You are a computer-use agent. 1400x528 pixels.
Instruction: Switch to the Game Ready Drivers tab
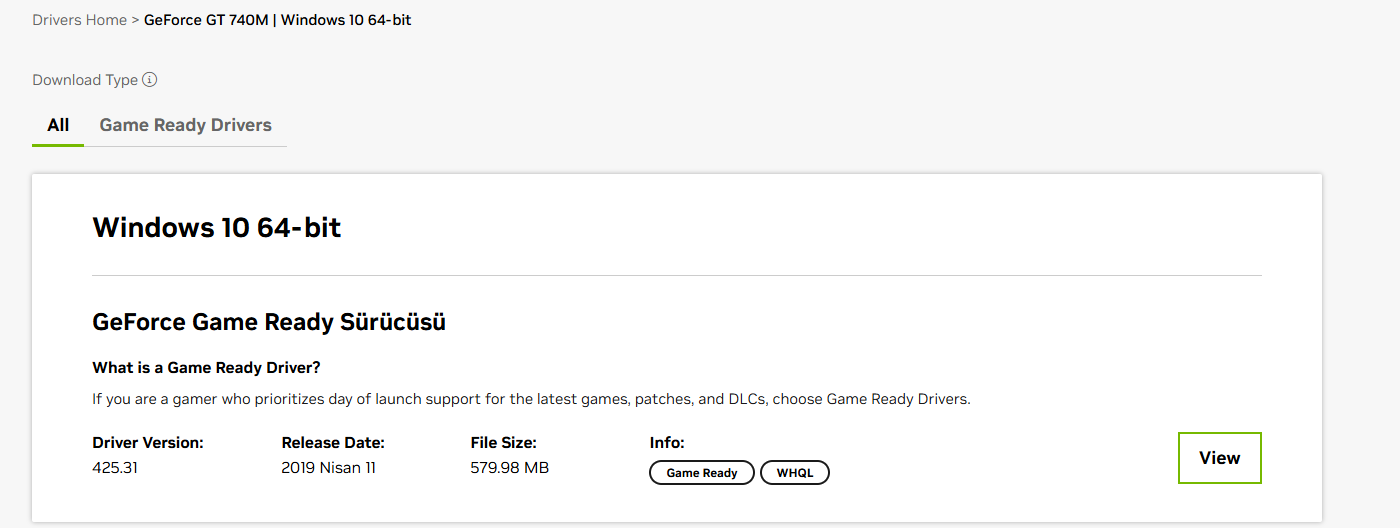(x=185, y=125)
